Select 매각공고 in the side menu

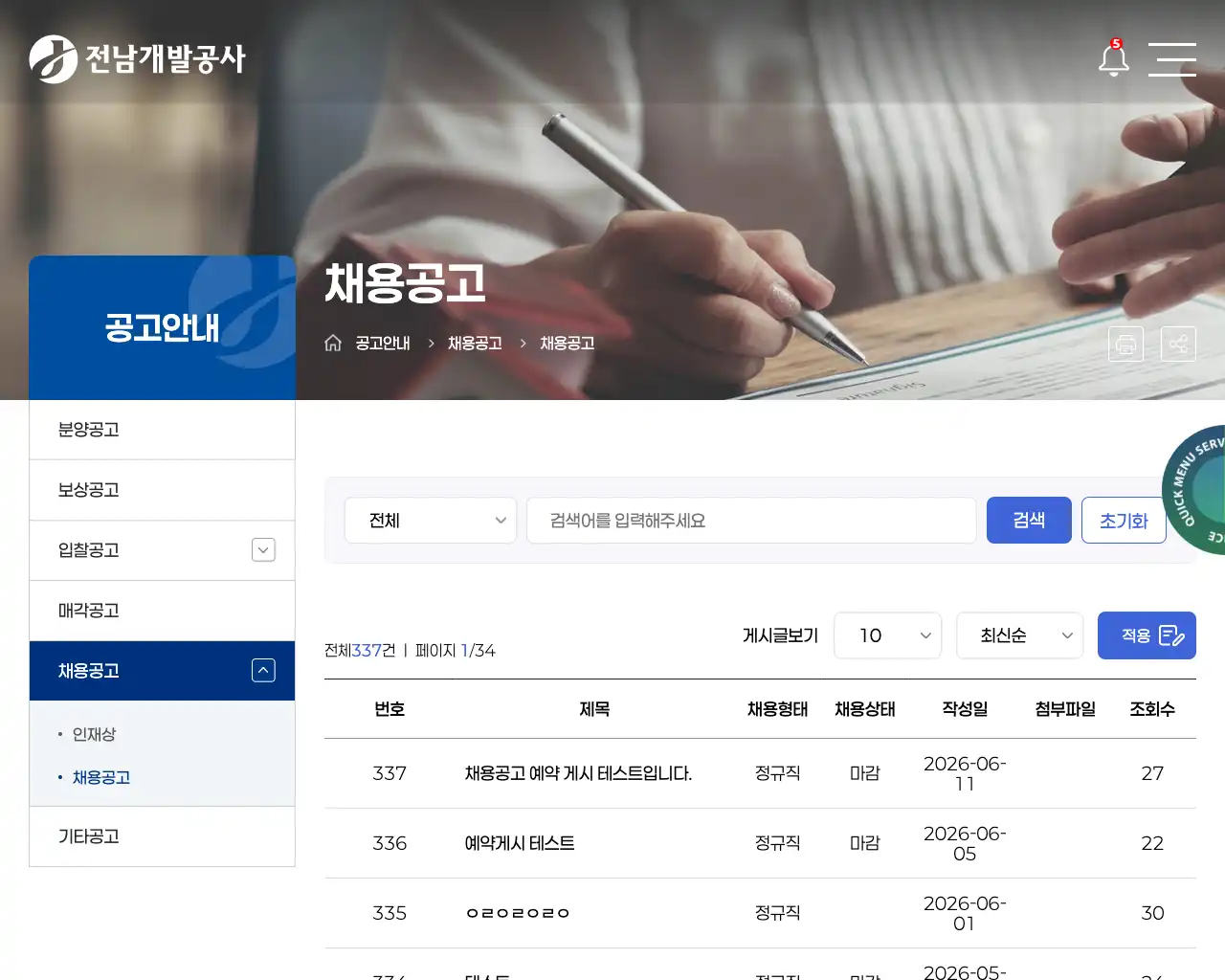(x=162, y=611)
